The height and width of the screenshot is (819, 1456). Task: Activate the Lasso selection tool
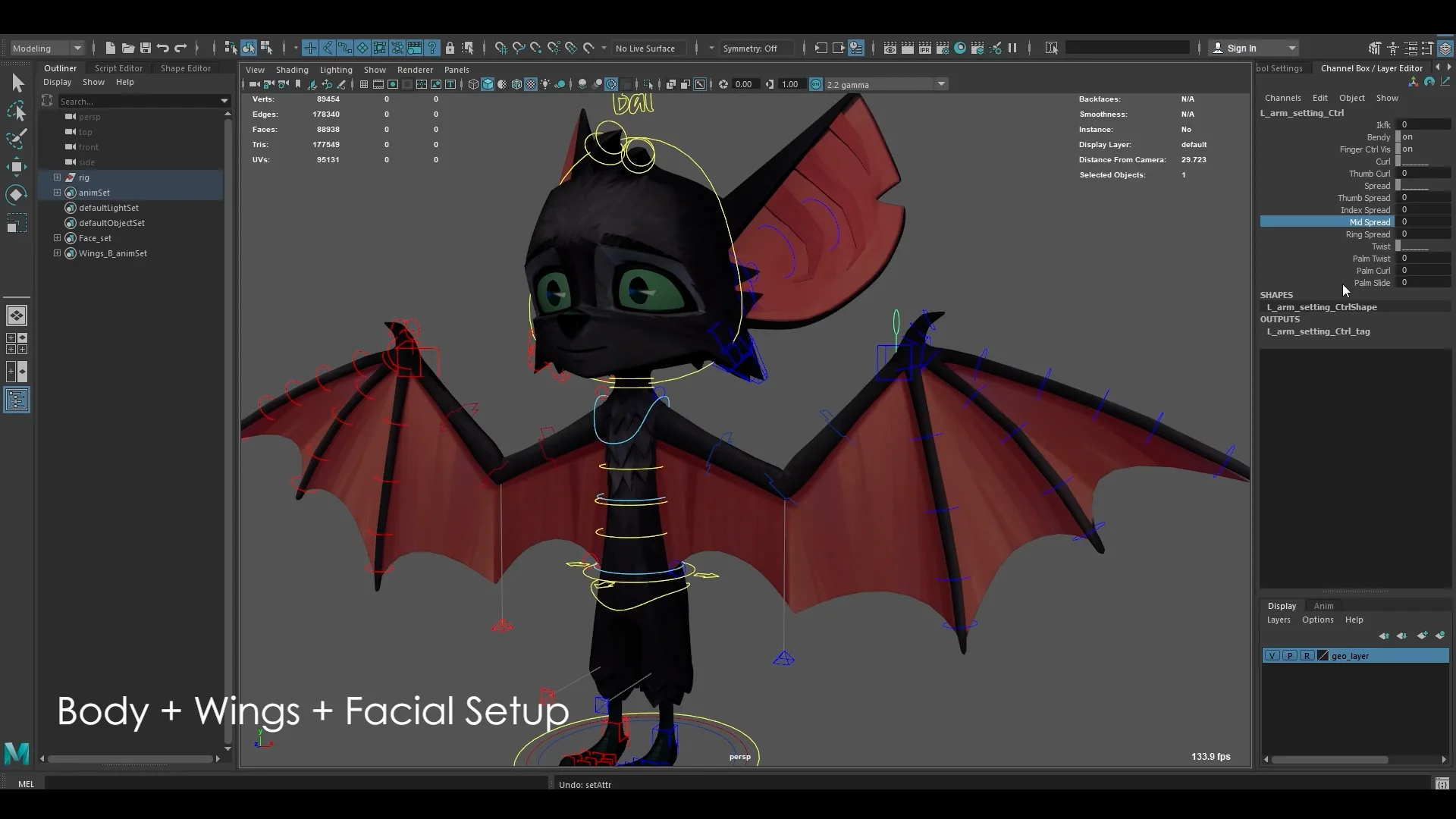(17, 111)
